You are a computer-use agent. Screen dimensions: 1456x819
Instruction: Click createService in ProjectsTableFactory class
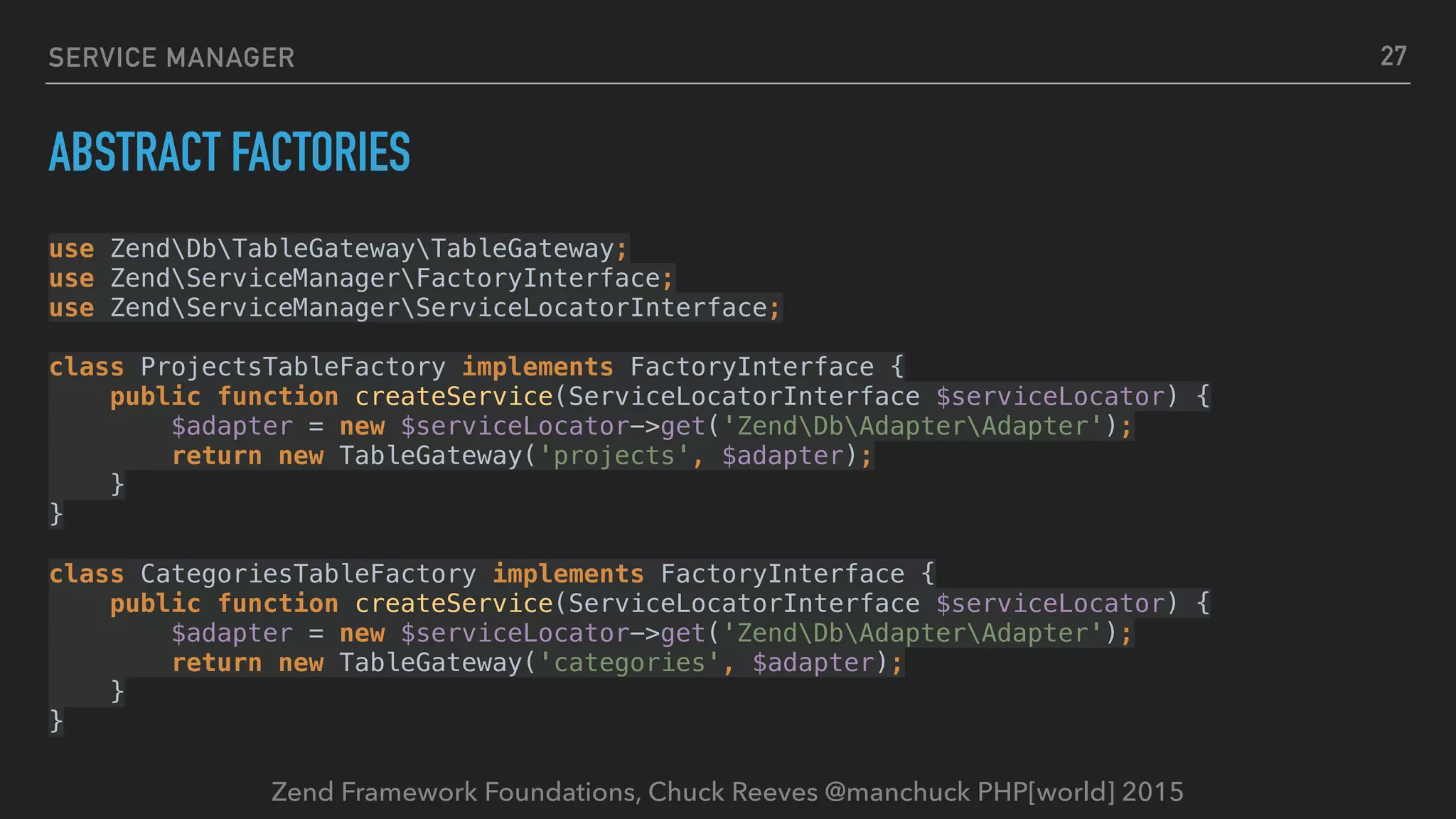click(x=454, y=397)
